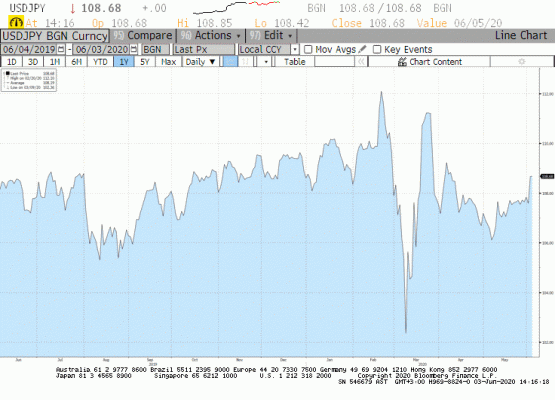Click the Chart Content icon
This screenshot has height=400, width=555.
click(x=402, y=62)
